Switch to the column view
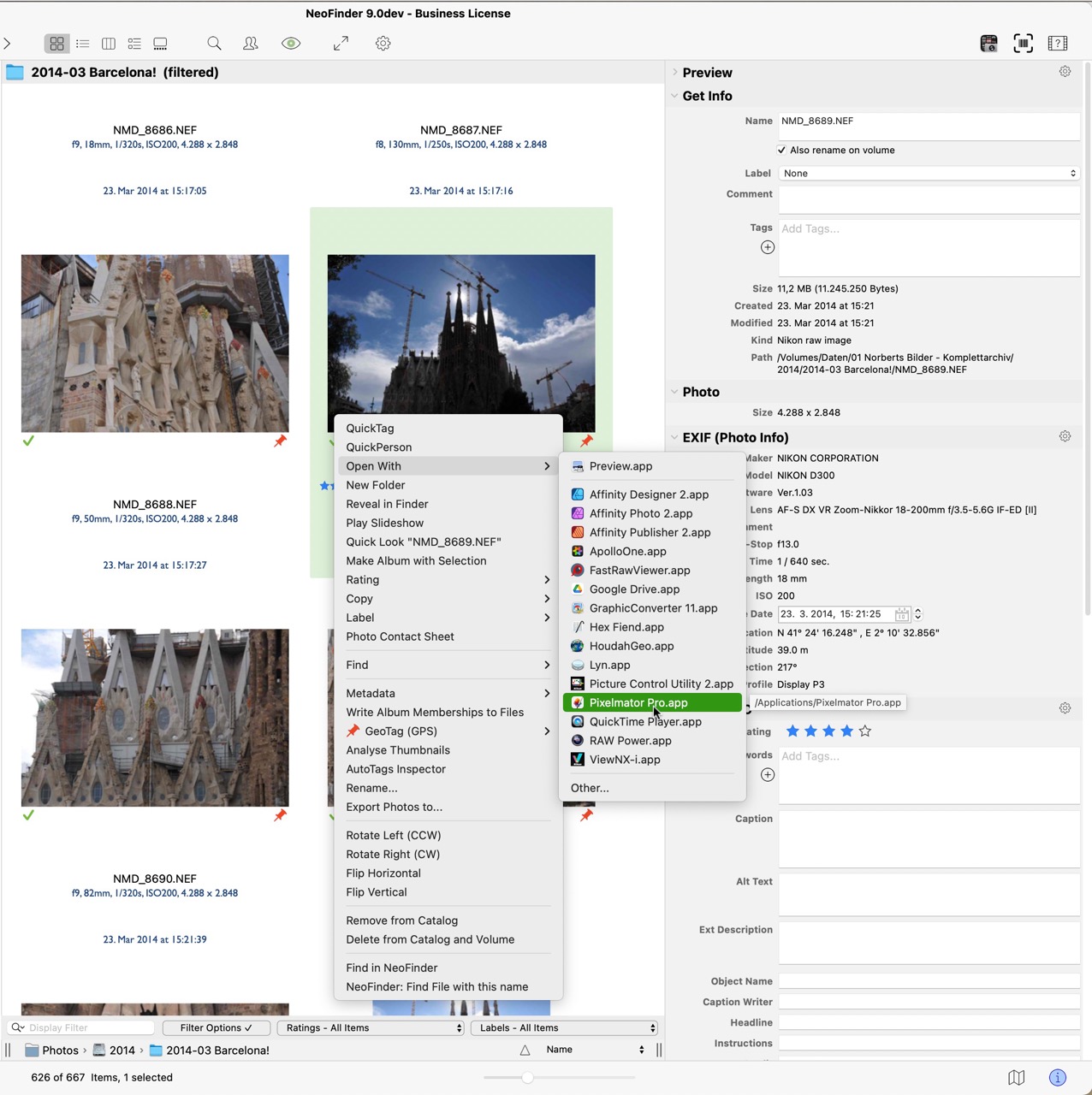 (109, 44)
